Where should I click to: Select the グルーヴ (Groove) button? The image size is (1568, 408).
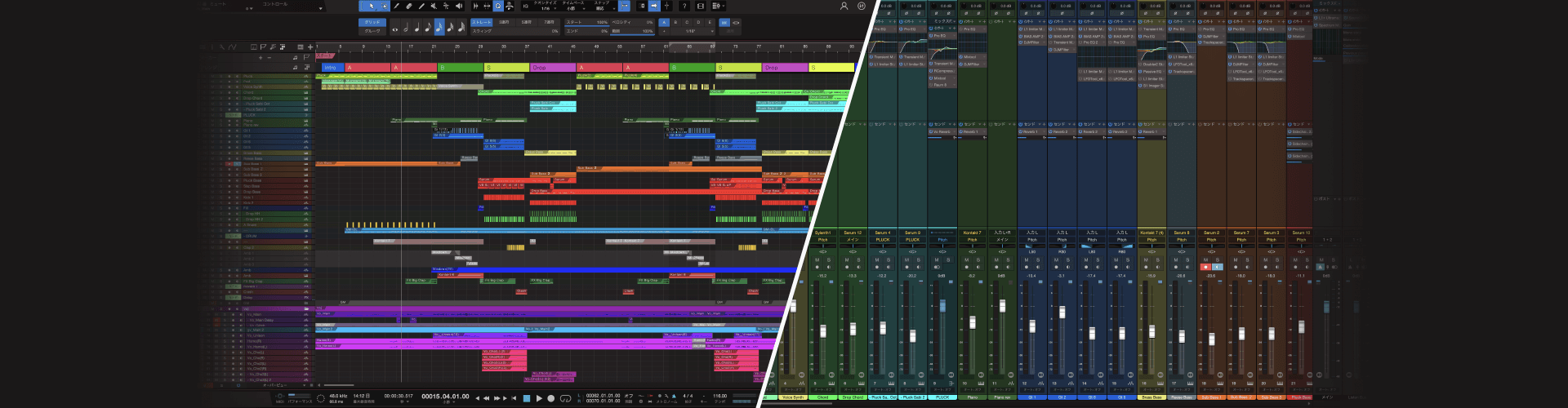372,31
